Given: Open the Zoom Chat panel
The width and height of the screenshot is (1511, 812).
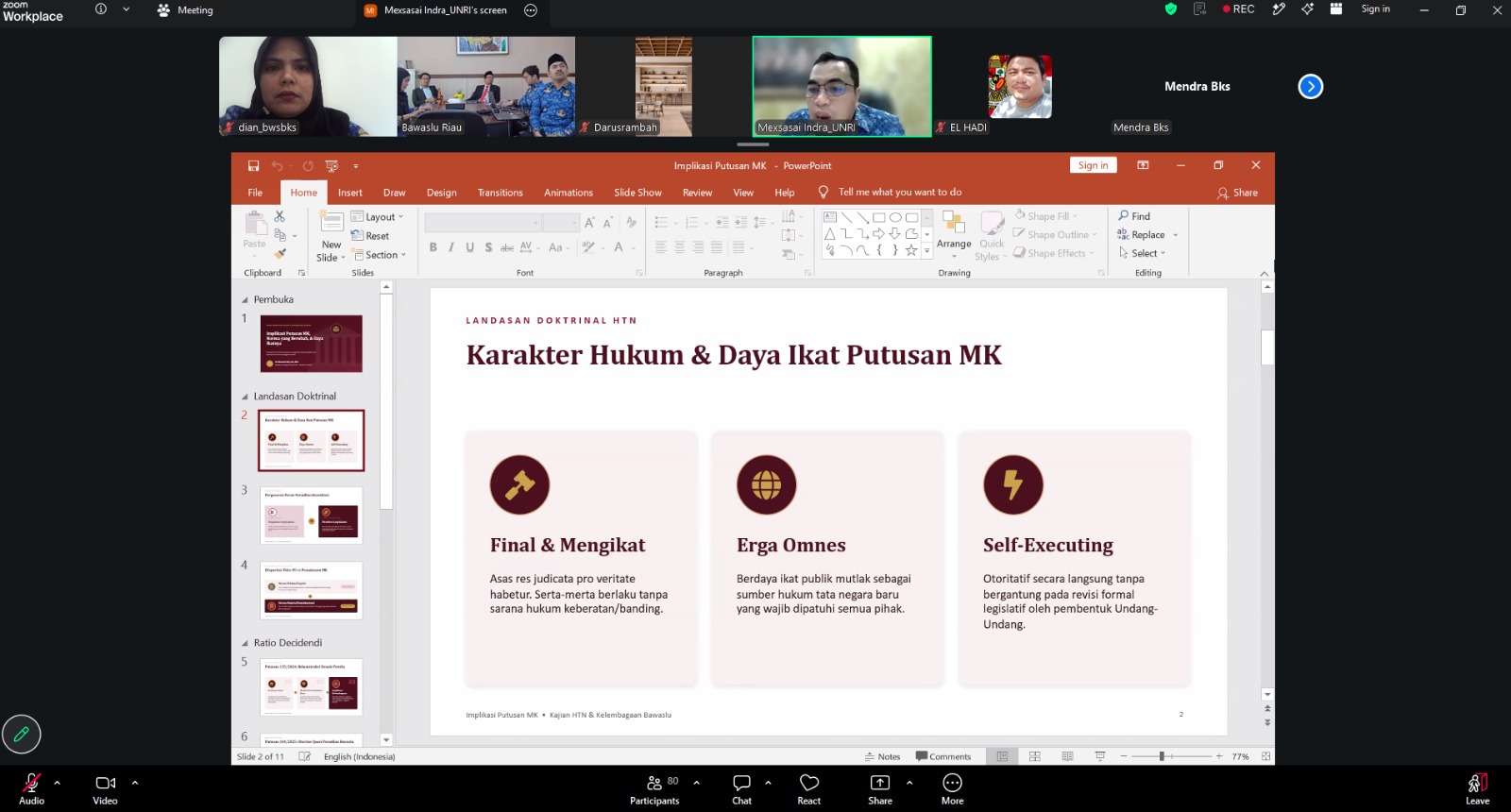Looking at the screenshot, I should (x=742, y=790).
